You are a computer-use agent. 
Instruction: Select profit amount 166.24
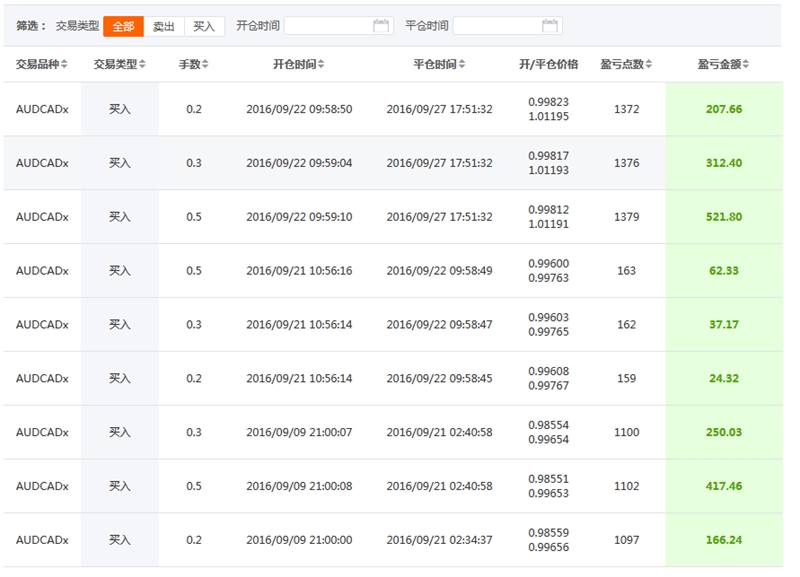pos(724,540)
